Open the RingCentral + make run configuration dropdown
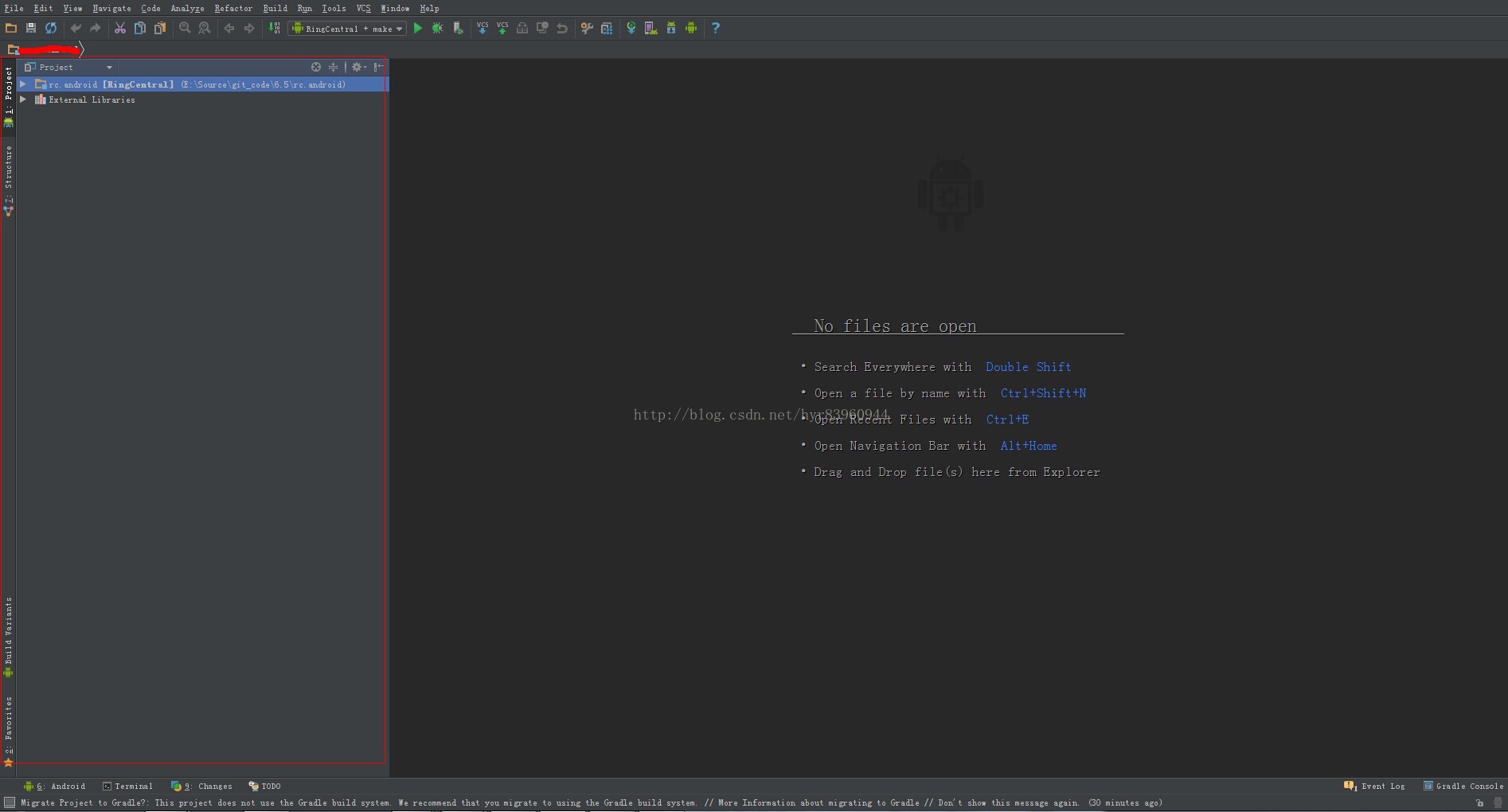This screenshot has width=1508, height=812. coord(347,29)
